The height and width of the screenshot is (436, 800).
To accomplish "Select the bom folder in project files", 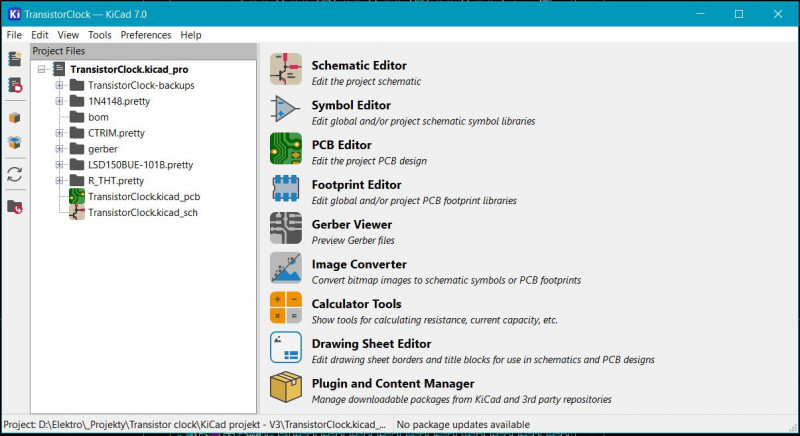I will pos(98,117).
